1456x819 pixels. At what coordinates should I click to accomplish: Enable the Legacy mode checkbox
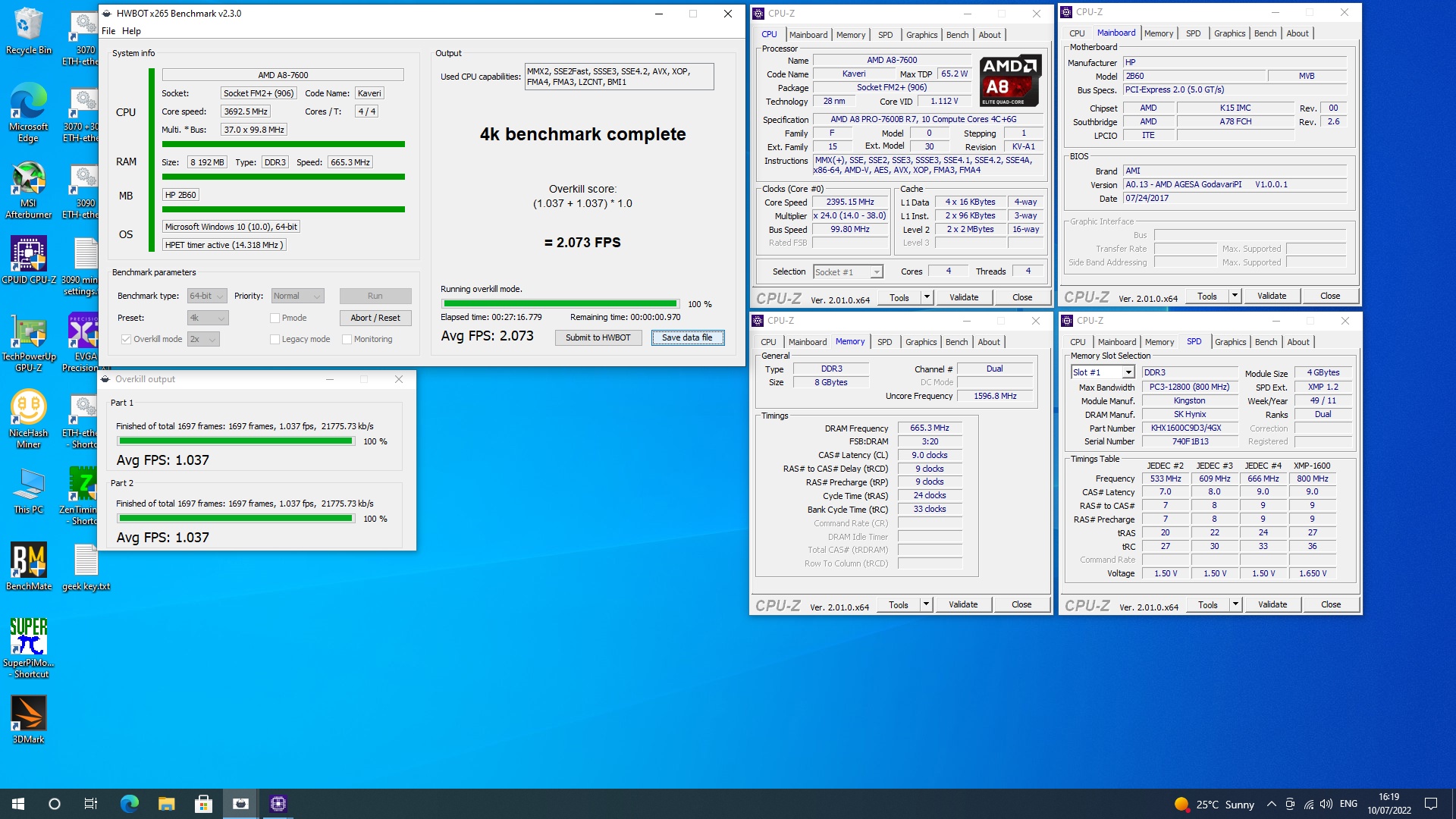pyautogui.click(x=275, y=339)
